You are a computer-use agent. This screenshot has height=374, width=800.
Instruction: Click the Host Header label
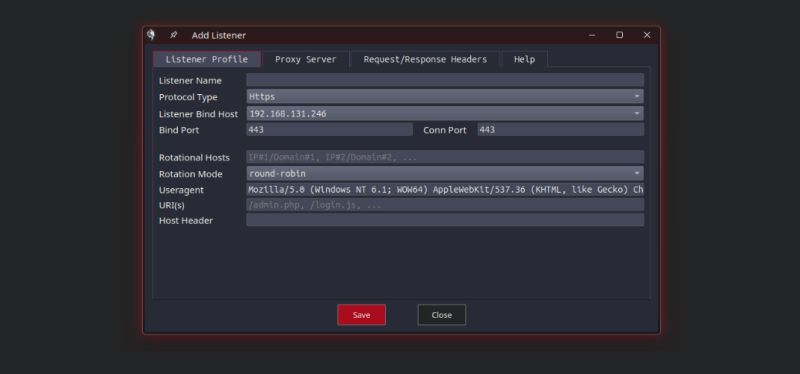pyautogui.click(x=186, y=220)
